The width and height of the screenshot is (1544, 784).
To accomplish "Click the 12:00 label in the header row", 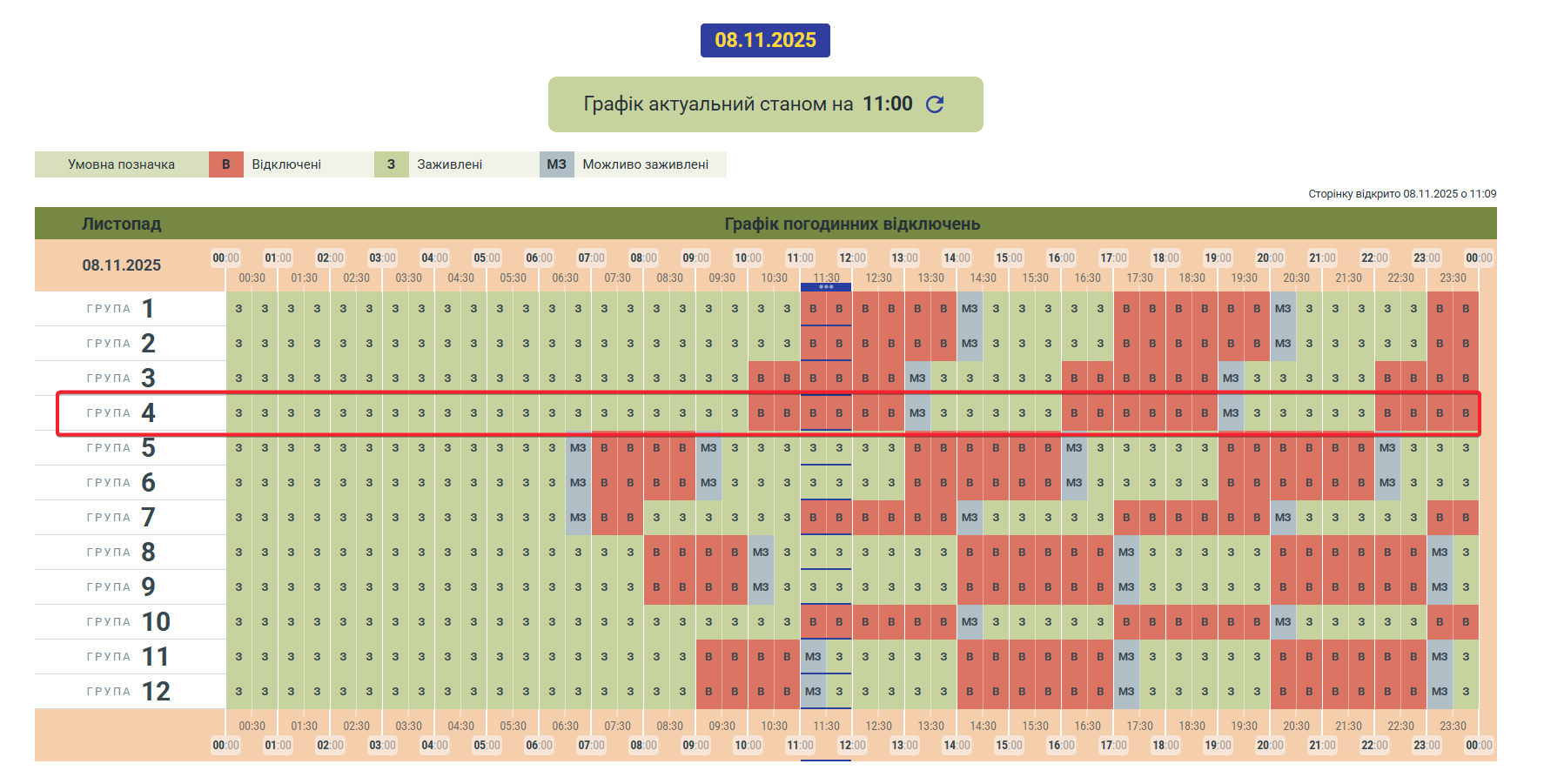I will (x=852, y=258).
